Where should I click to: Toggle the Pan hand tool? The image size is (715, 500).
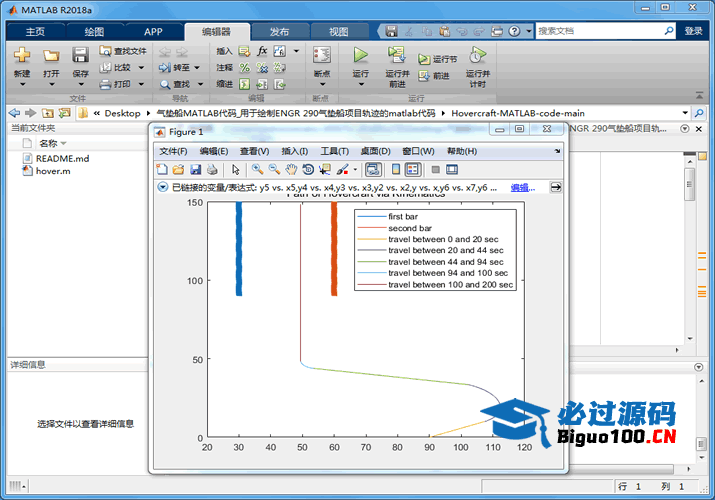coord(291,170)
